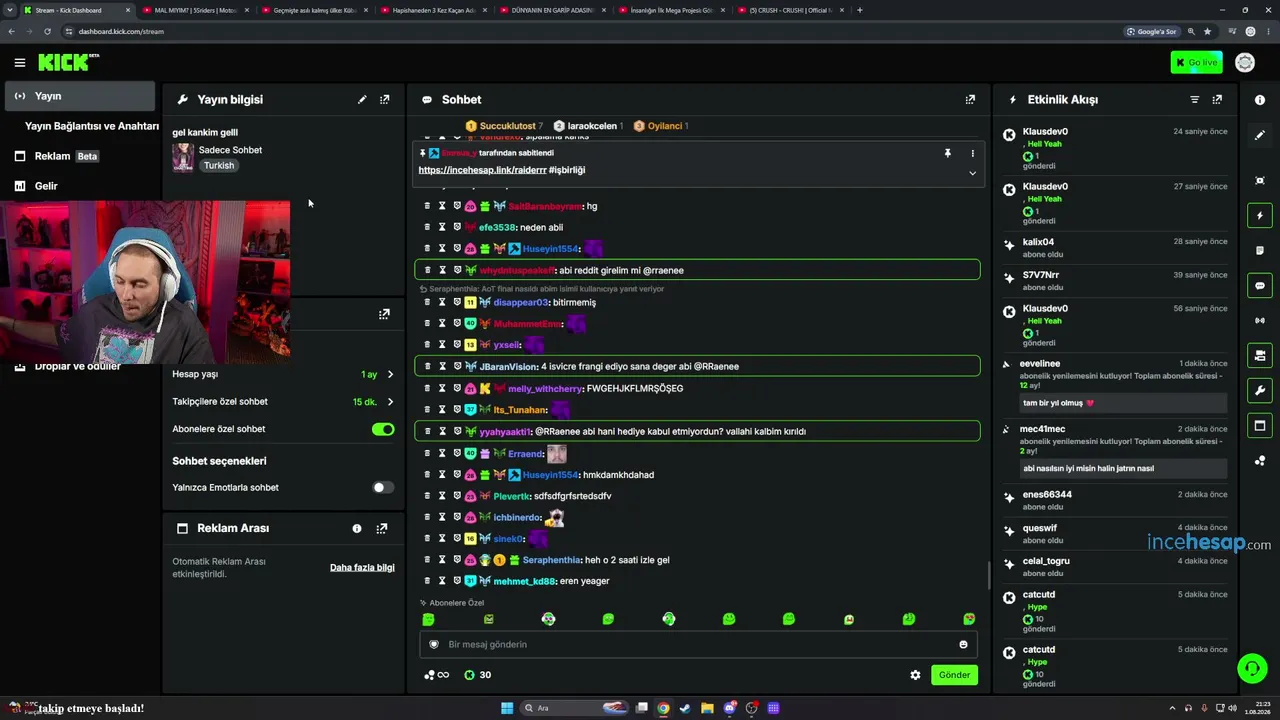1280x720 pixels.
Task: Click the window layout icon in the right sidebar
Action: (1260, 426)
